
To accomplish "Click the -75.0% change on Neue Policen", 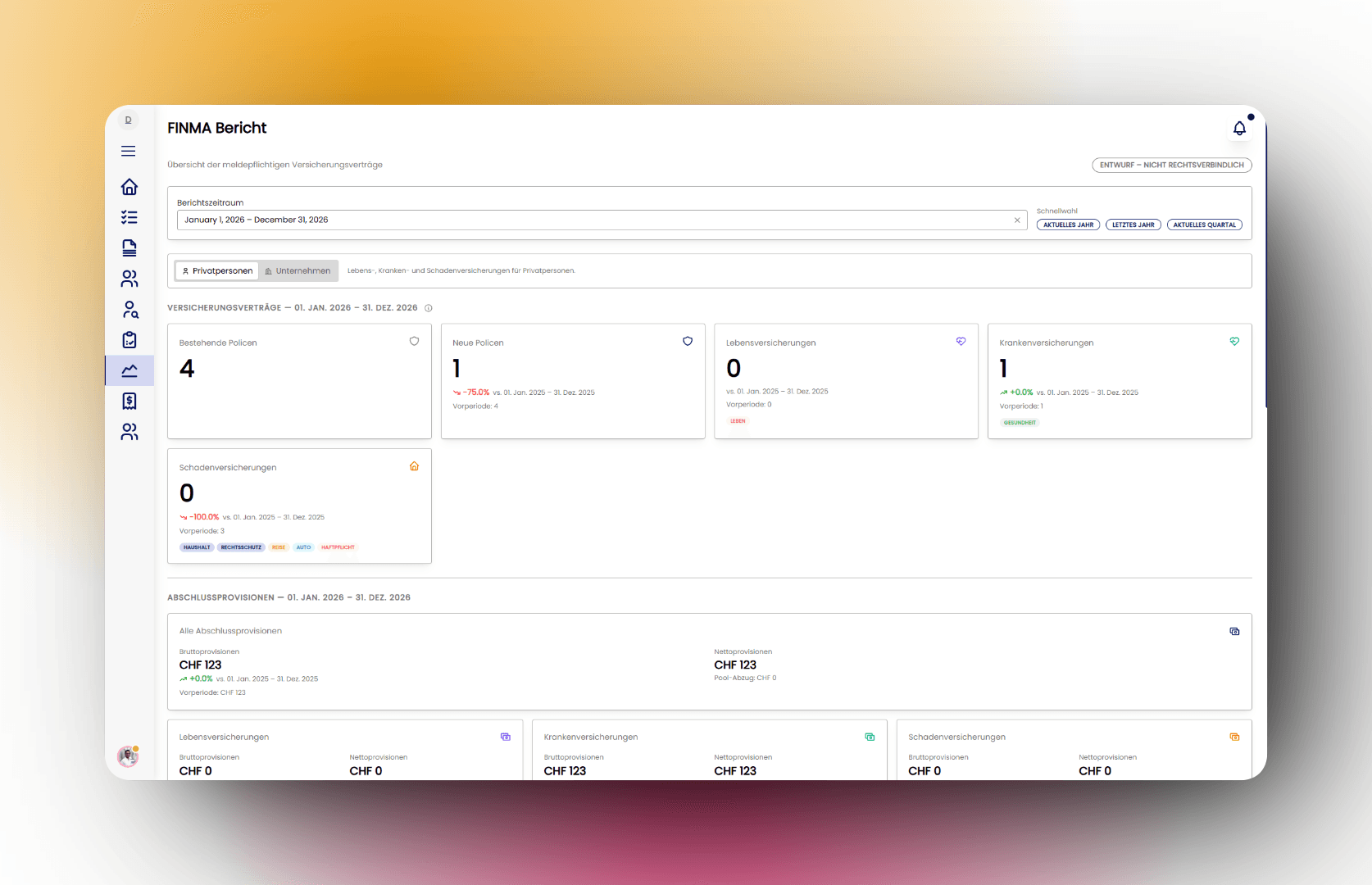I will pos(471,393).
